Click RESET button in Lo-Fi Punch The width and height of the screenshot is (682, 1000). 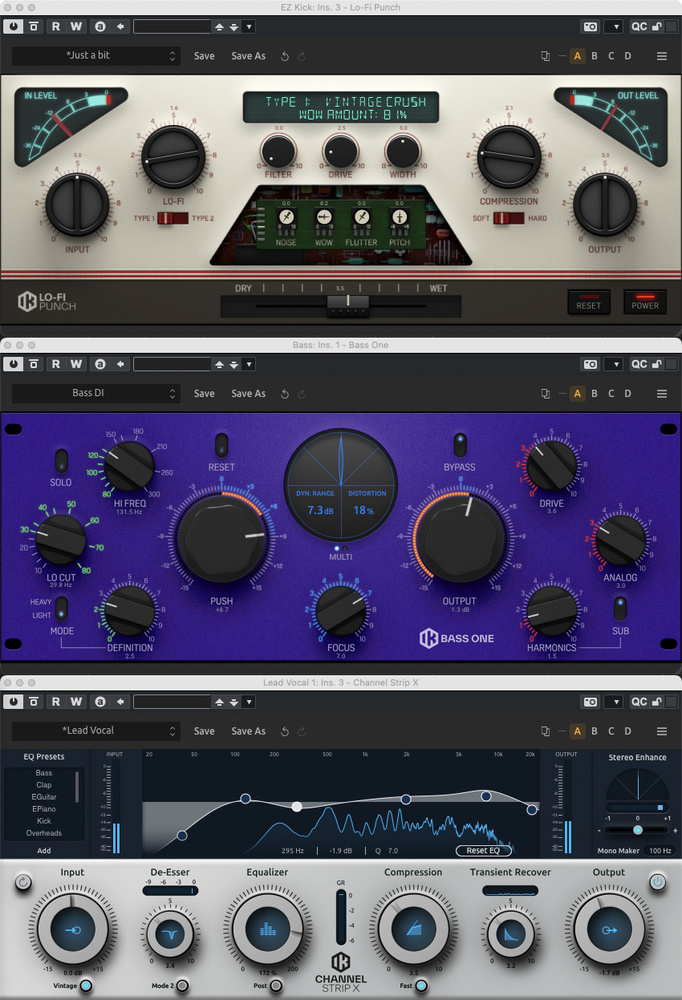[x=588, y=301]
